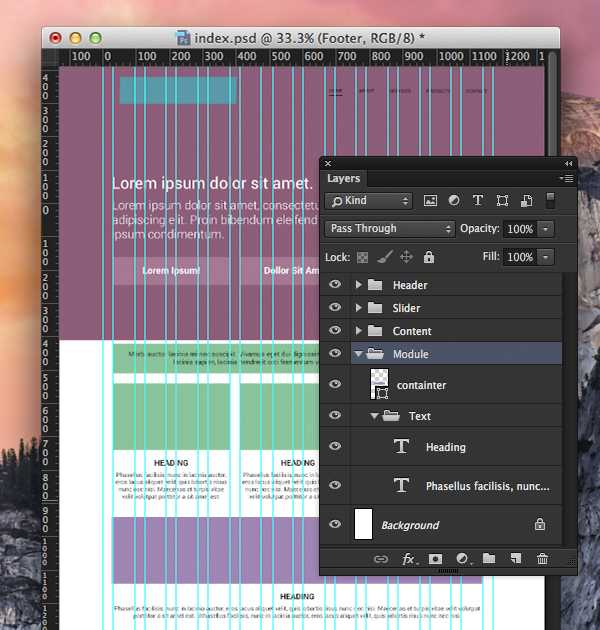Hide the Background layer eye
This screenshot has width=600, height=630.
point(335,524)
